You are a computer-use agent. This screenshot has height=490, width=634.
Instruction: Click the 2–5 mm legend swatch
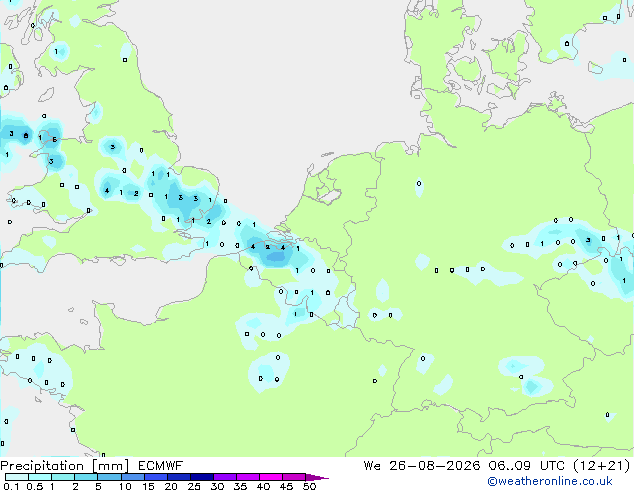tap(86, 477)
